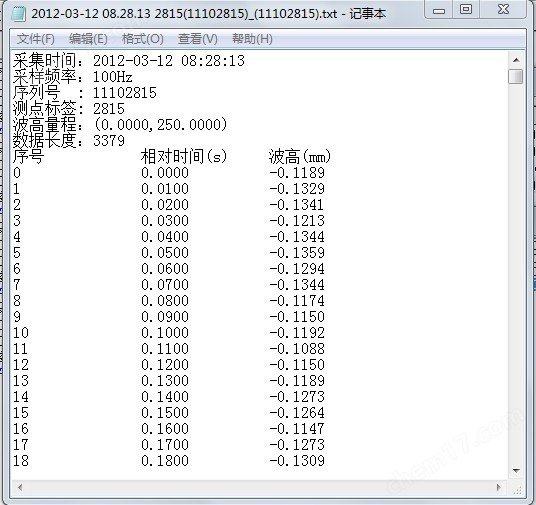Image resolution: width=536 pixels, height=505 pixels.
Task: Click wave height value -0.1213
Action: [x=297, y=221]
